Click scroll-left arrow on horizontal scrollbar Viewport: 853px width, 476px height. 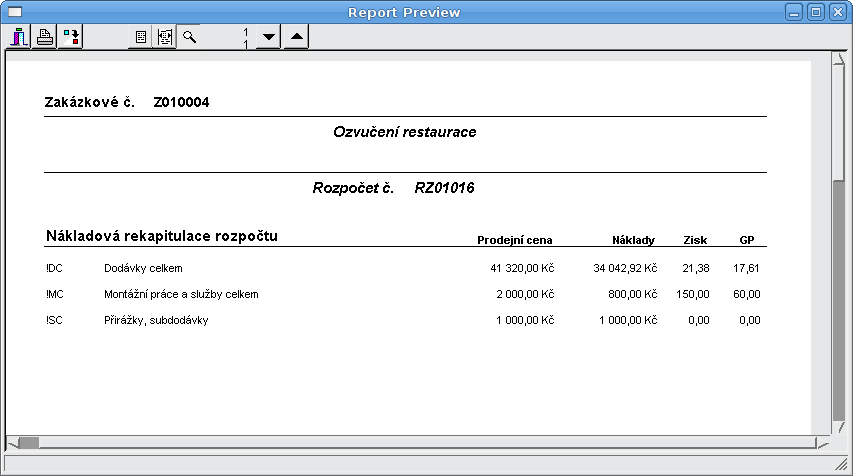click(x=11, y=443)
